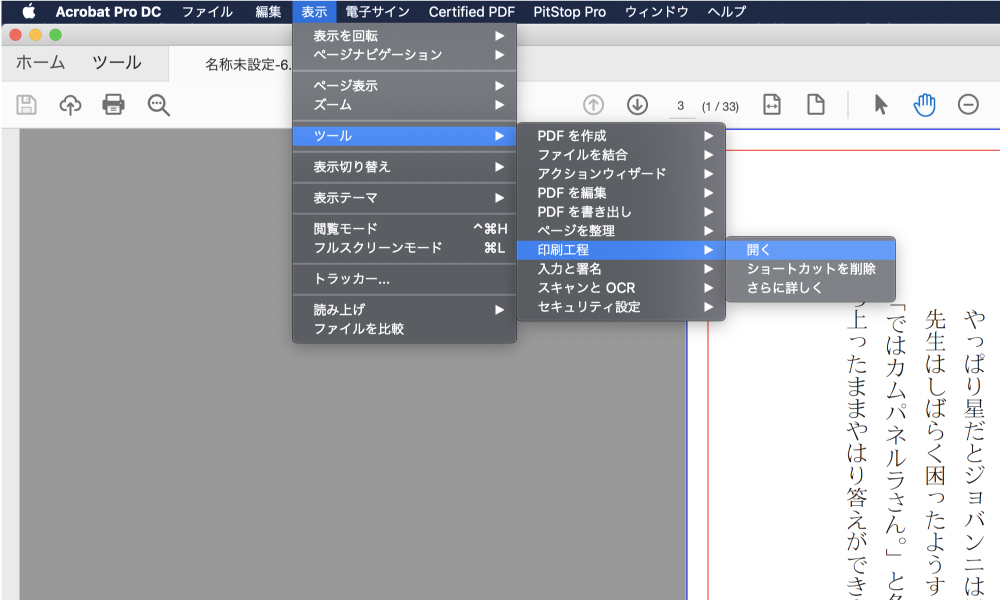Image resolution: width=1000 pixels, height=600 pixels.
Task: Click the page number field showing 3
Action: 680,106
